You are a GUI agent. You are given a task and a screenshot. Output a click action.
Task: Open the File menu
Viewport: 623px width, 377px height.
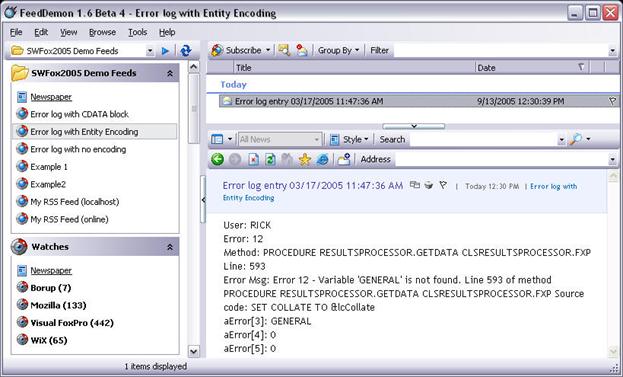(x=16, y=32)
